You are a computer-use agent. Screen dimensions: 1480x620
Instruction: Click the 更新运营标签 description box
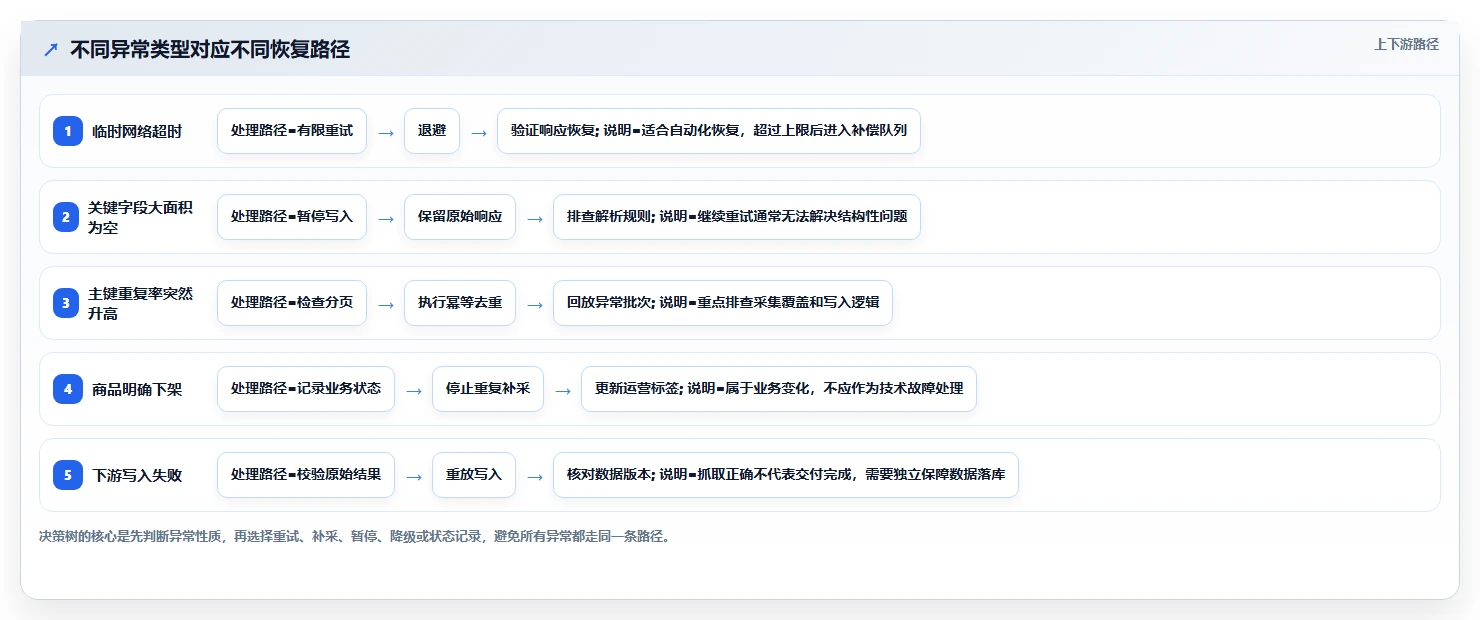(x=779, y=389)
